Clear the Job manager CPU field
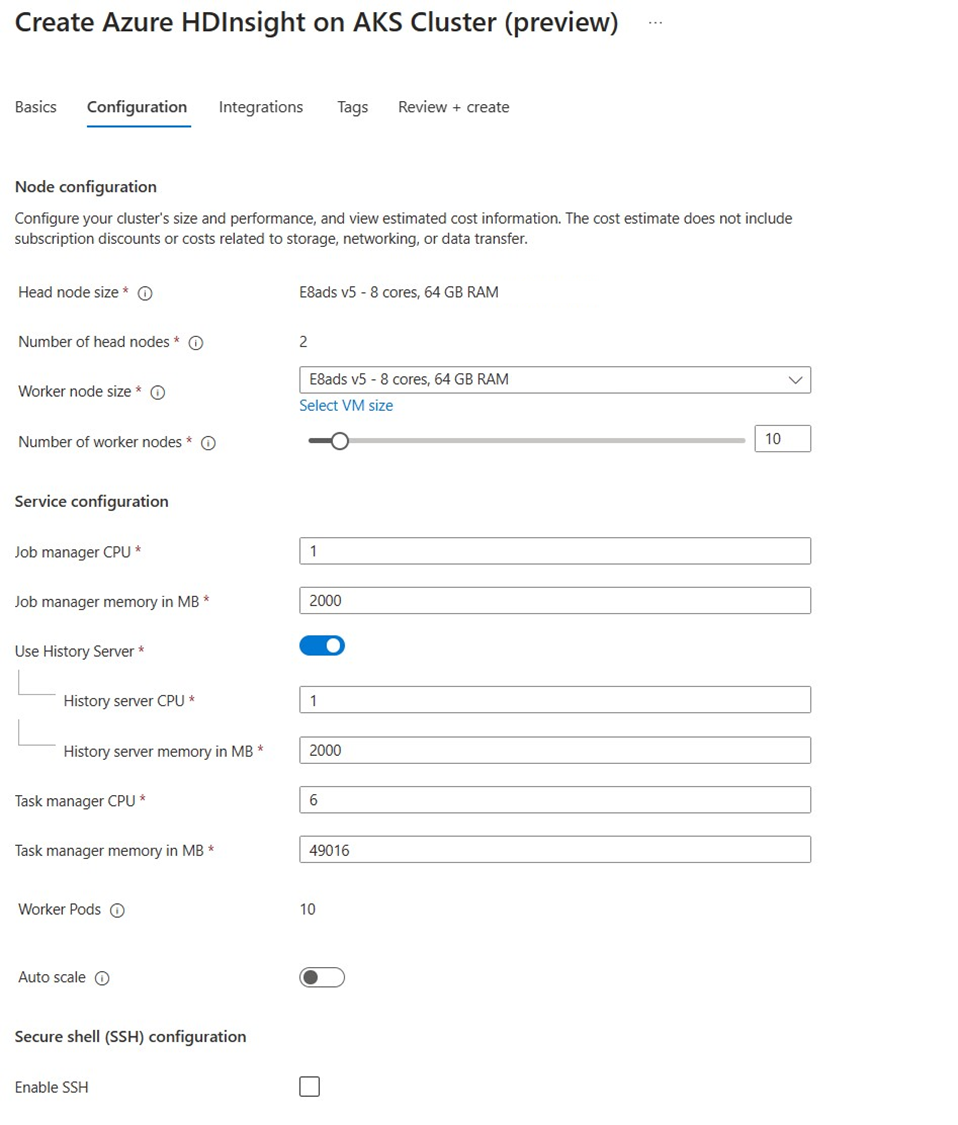The height and width of the screenshot is (1125, 958). pyautogui.click(x=554, y=550)
